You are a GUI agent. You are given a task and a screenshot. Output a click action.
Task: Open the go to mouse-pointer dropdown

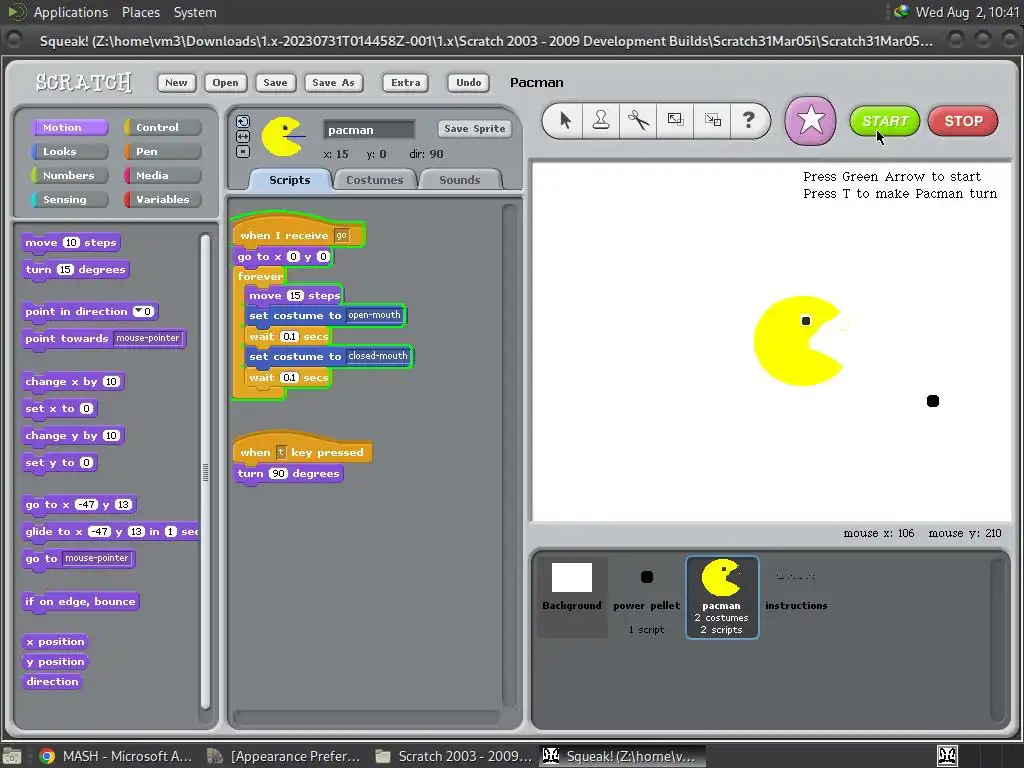click(97, 558)
